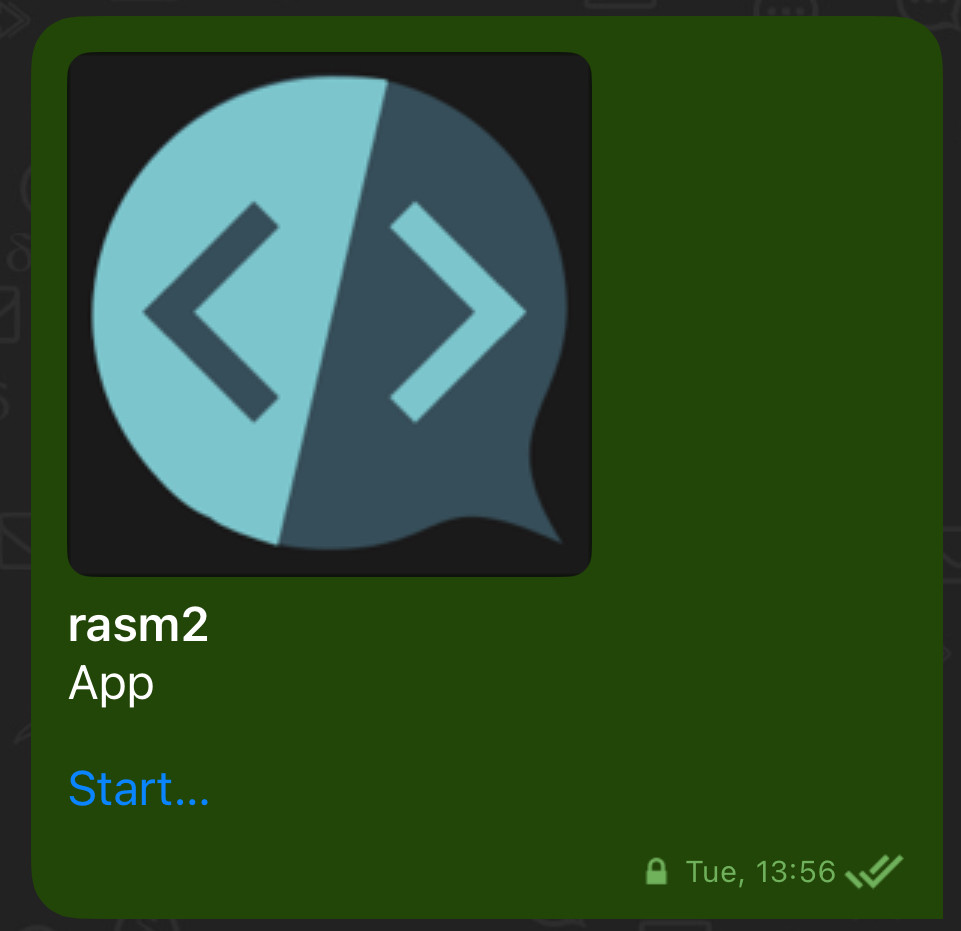The width and height of the screenshot is (961, 931).
Task: Click the lock encryption icon beside the timestamp
Action: [656, 871]
